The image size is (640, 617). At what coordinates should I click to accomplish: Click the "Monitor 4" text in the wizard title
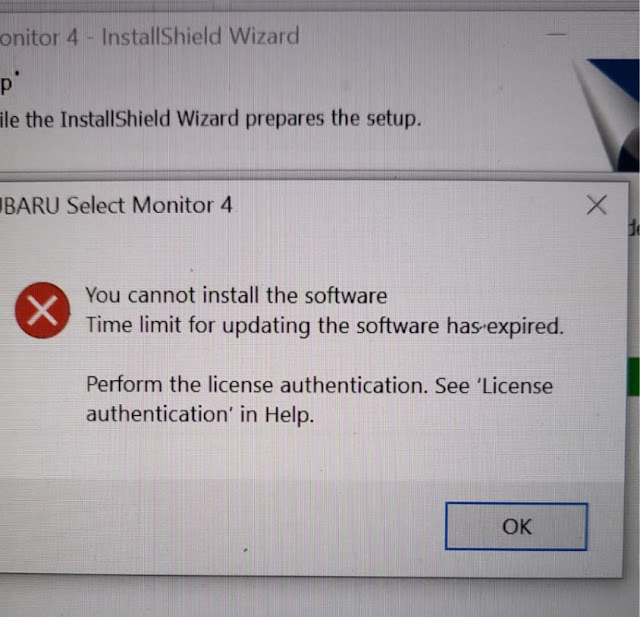pos(39,38)
